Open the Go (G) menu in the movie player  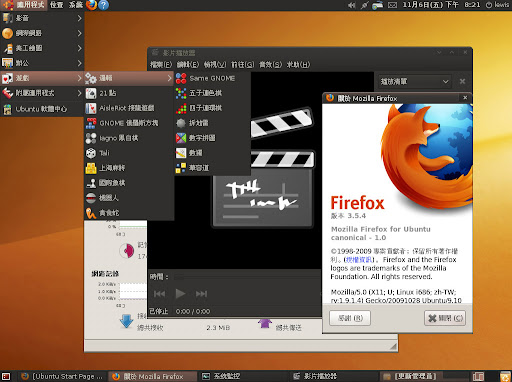(242, 65)
